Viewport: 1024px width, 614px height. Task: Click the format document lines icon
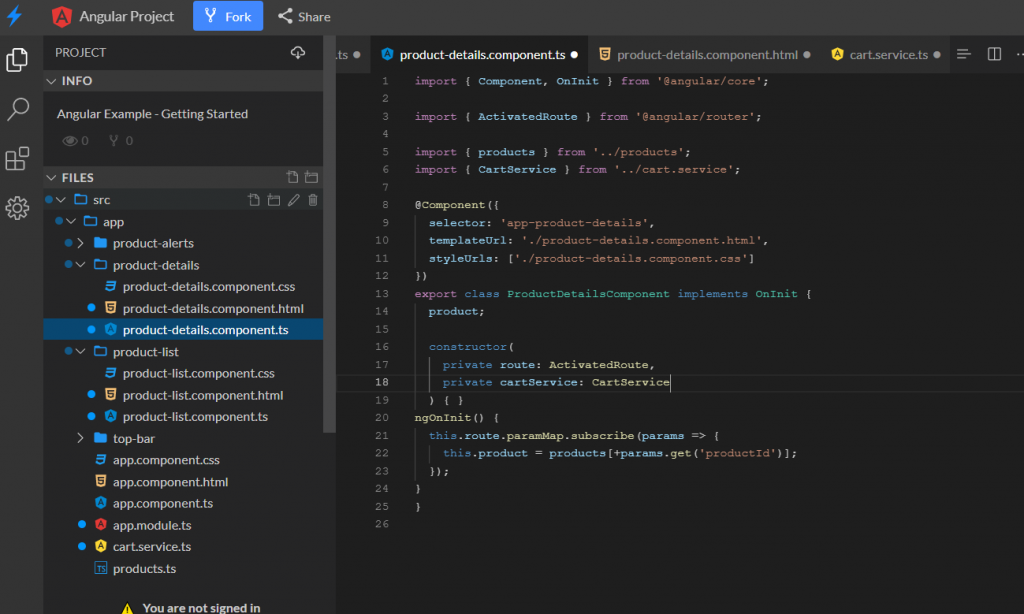963,54
